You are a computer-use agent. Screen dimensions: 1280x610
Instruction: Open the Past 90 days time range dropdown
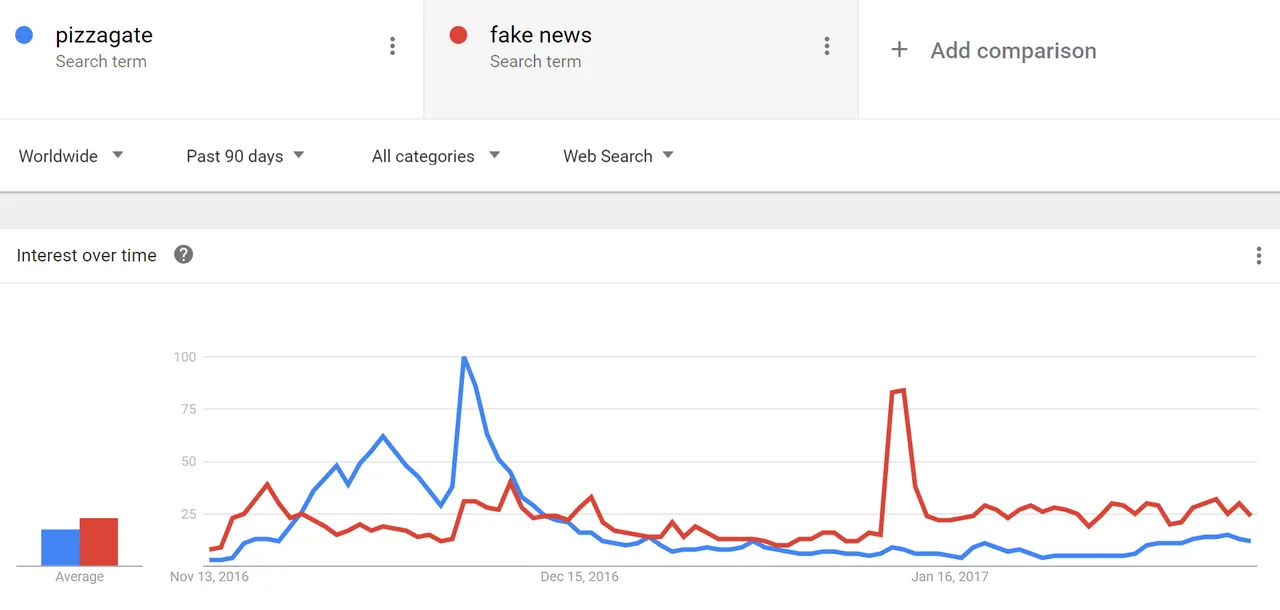pyautogui.click(x=245, y=156)
